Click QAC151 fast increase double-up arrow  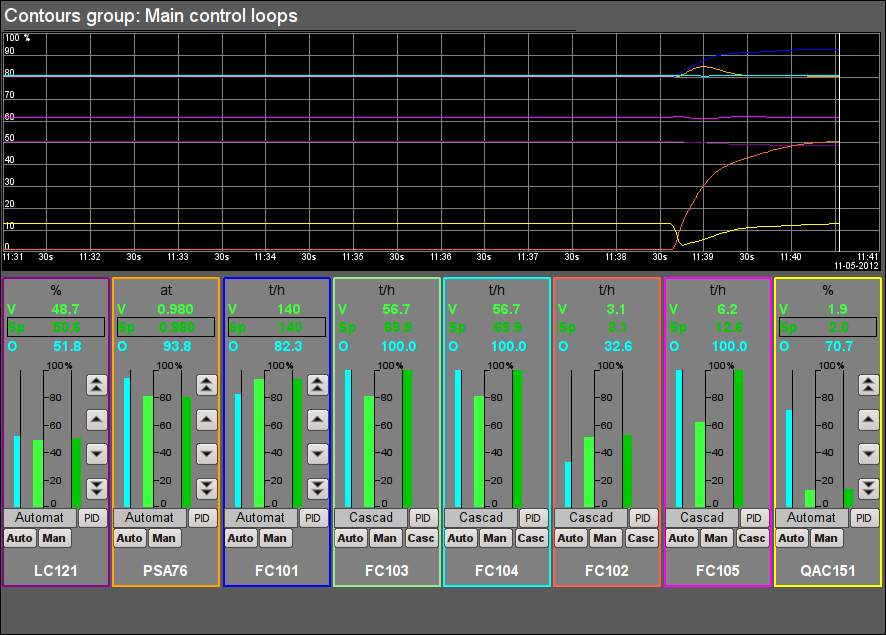pos(868,385)
